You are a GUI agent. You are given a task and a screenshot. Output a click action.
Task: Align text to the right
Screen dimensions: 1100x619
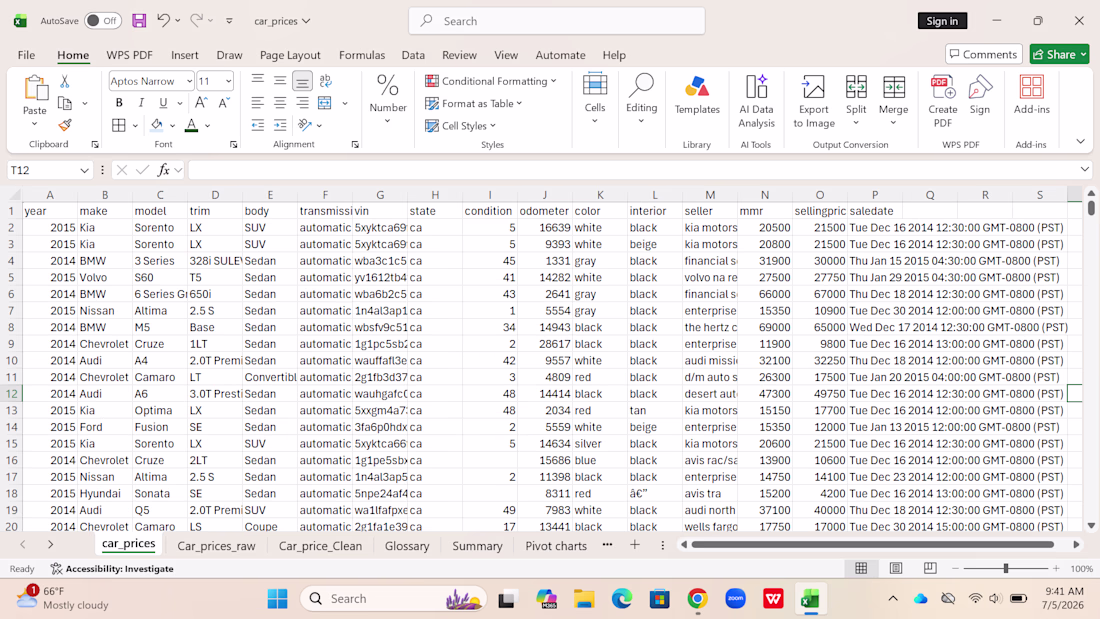pos(302,103)
